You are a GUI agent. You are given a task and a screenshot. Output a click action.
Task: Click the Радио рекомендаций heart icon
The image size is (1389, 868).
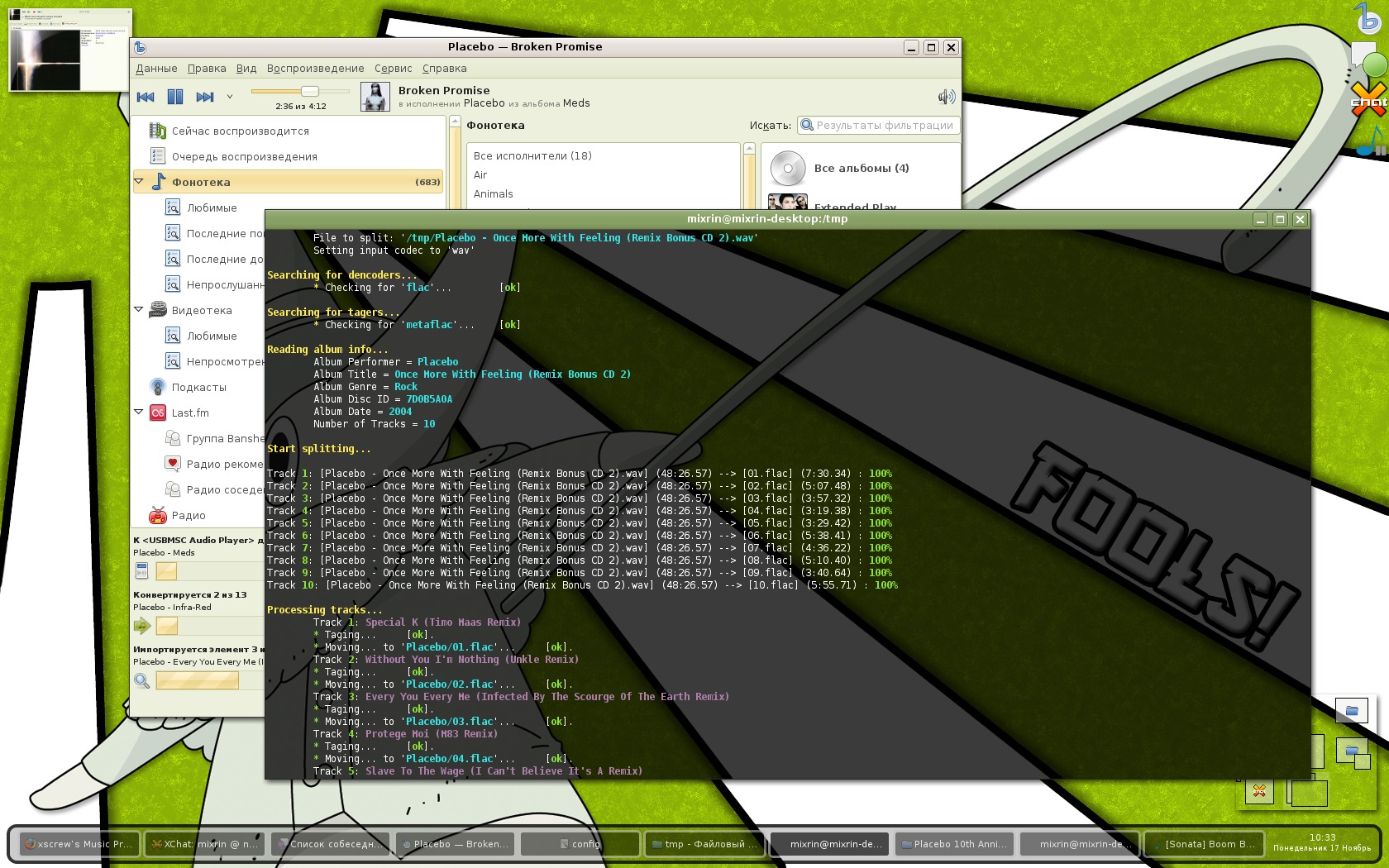(172, 464)
